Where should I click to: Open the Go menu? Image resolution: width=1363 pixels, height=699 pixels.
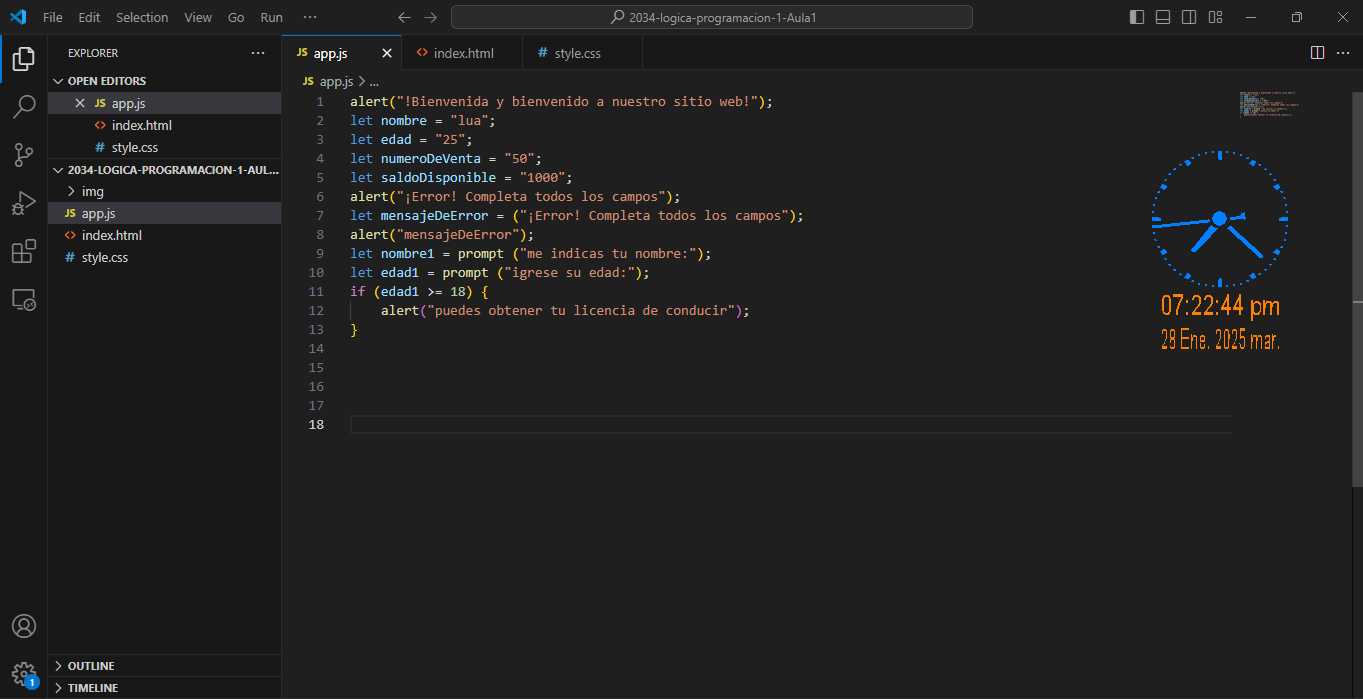236,17
